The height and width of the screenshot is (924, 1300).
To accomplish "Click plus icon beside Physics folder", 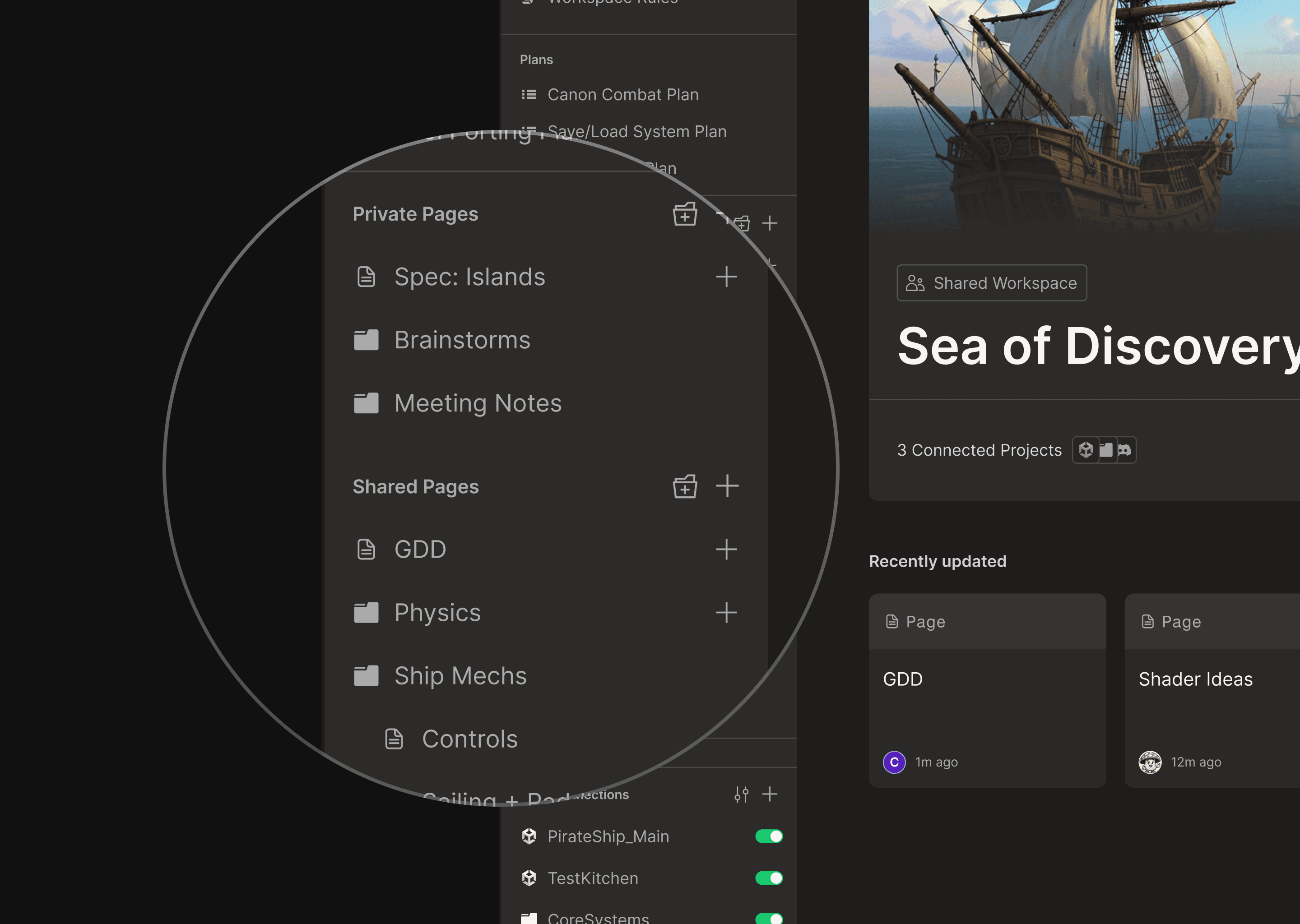I will coord(726,613).
